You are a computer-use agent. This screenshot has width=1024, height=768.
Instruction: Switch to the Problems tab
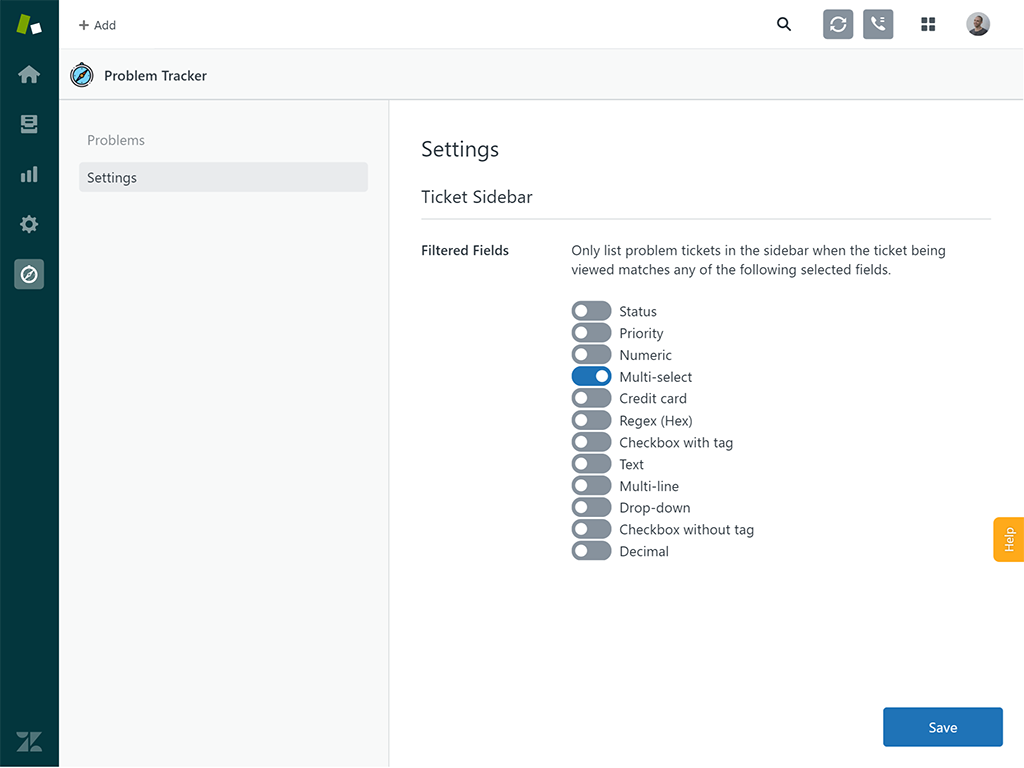116,140
